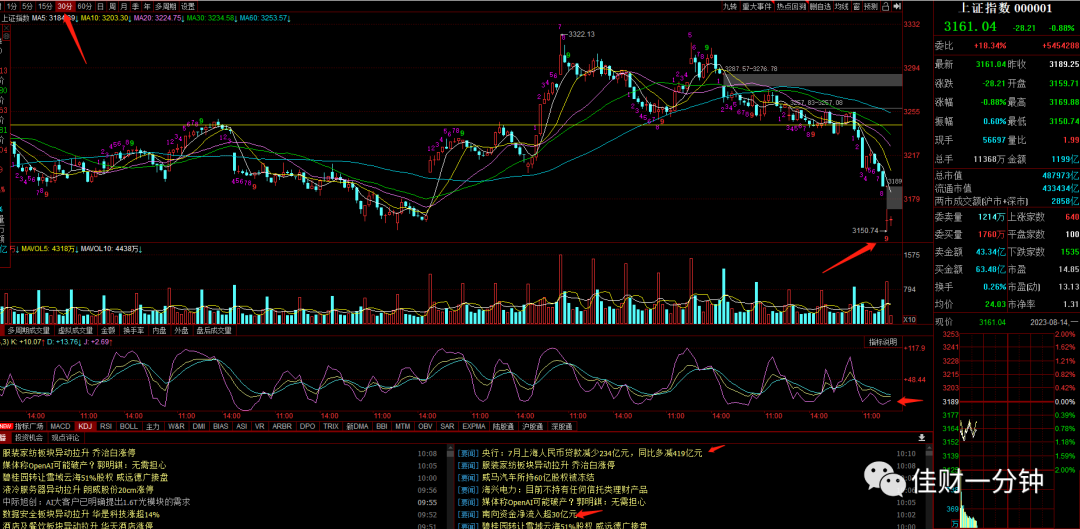Switch chart to 15分 period

[45, 6]
